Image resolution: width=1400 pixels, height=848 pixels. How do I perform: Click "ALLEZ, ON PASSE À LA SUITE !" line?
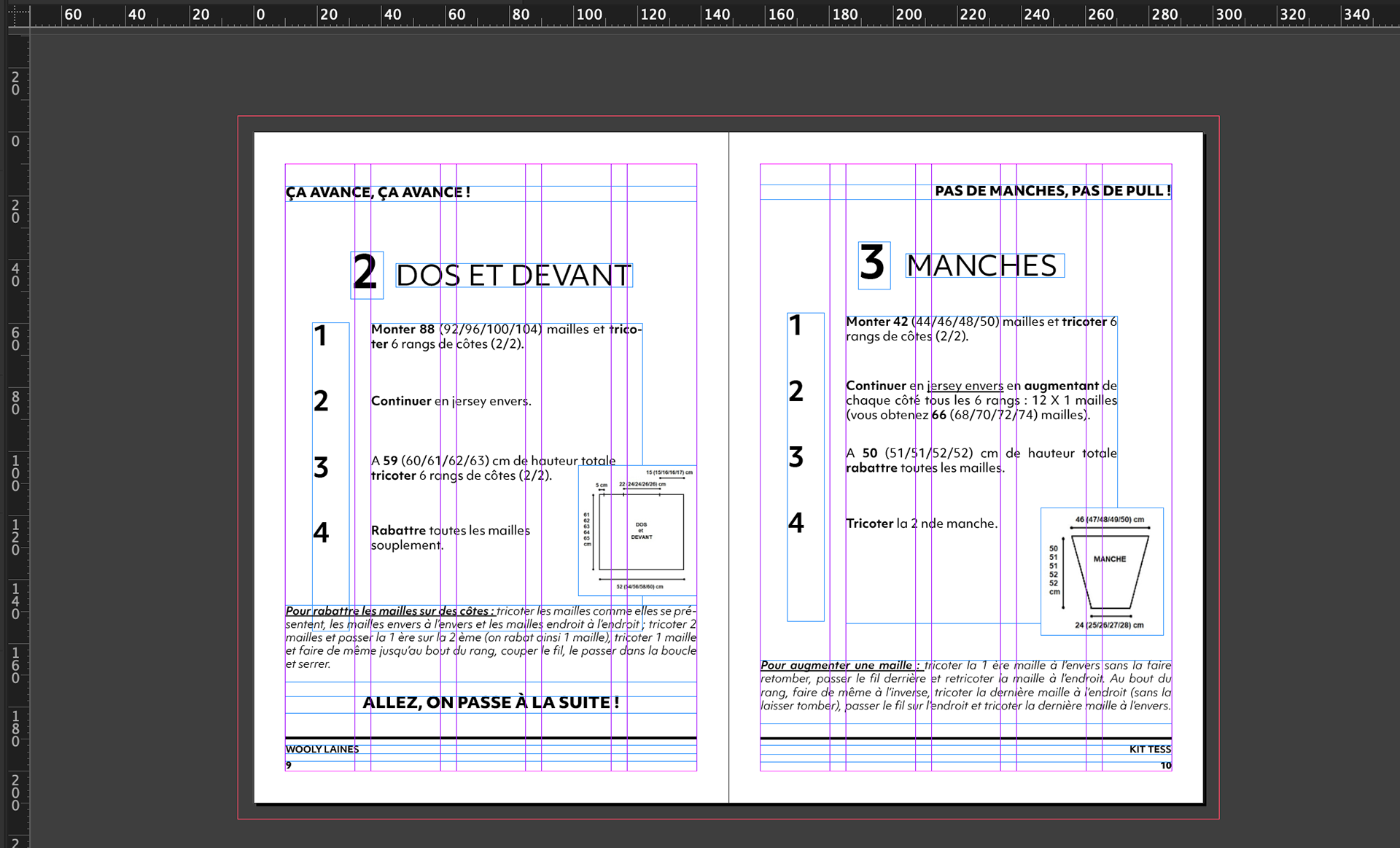pyautogui.click(x=491, y=702)
